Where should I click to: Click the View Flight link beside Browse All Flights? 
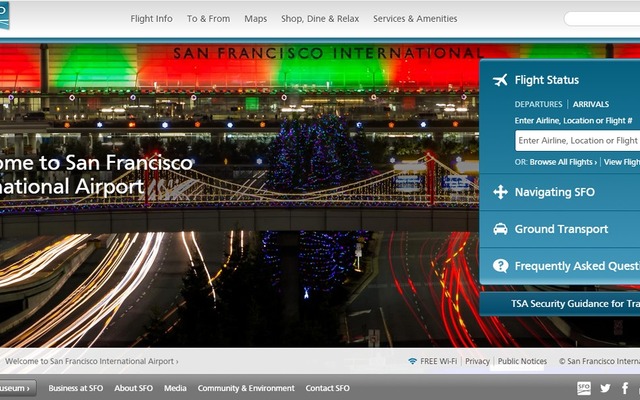coord(622,162)
